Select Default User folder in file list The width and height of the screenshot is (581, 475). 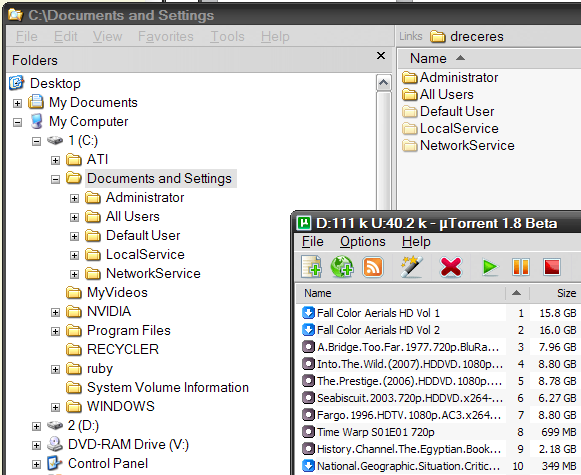coord(448,112)
